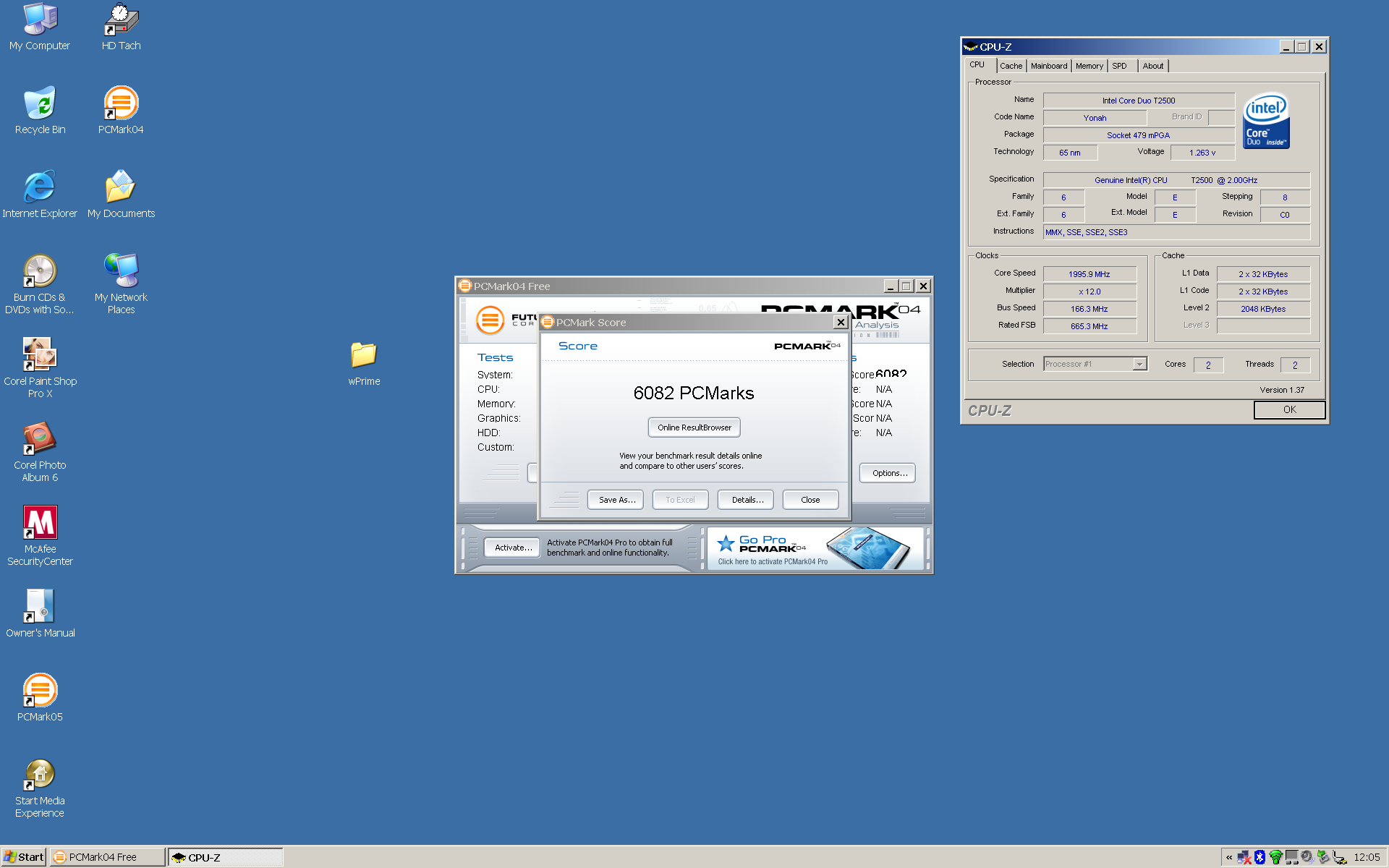Click the Technology value 65 nm
Image resolution: width=1389 pixels, height=868 pixels.
point(1070,153)
